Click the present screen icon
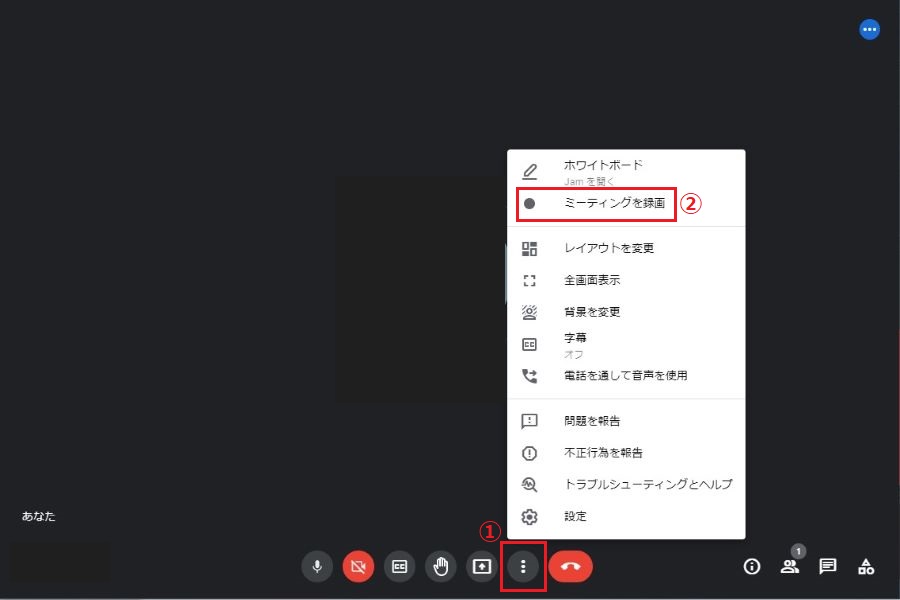The image size is (900, 600). tap(482, 566)
